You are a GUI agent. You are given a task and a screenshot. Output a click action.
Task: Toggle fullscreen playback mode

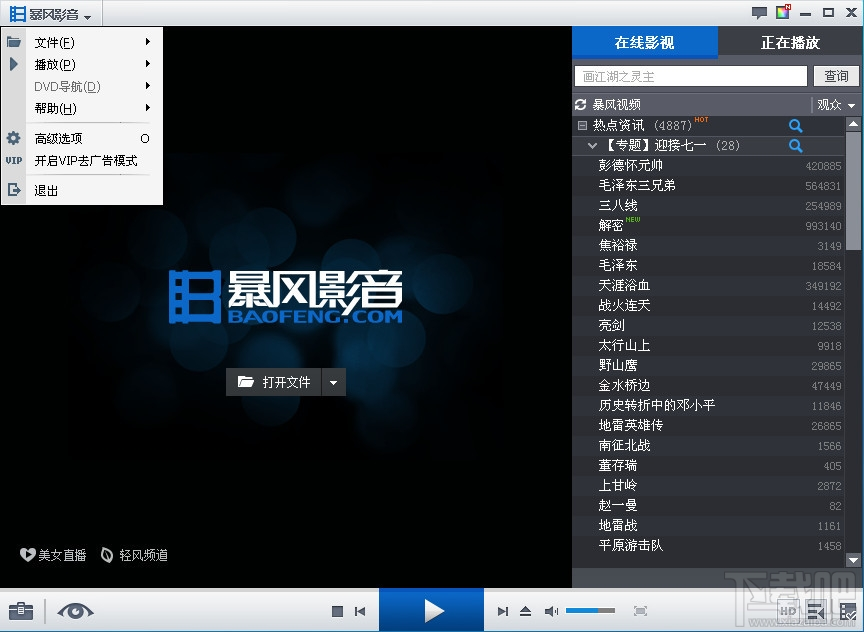point(640,611)
